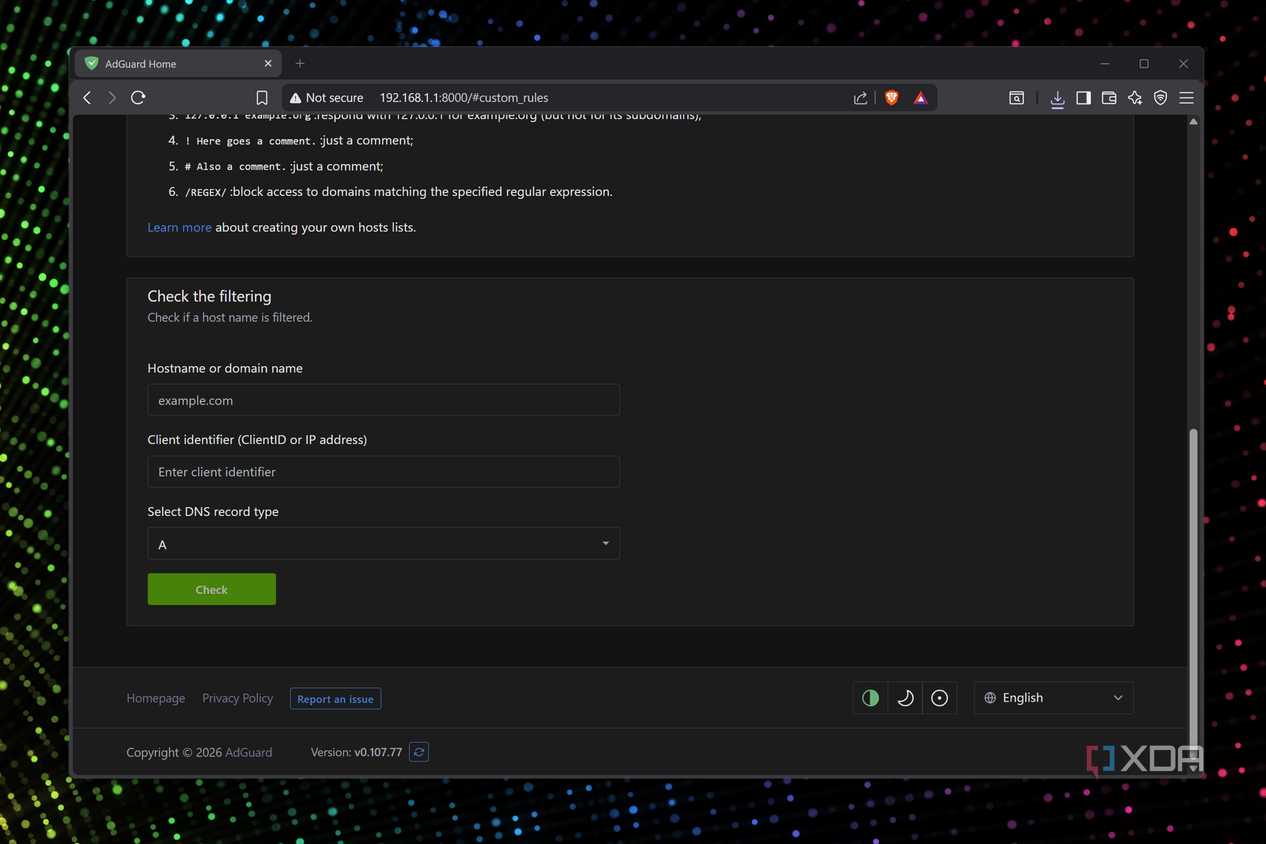Click the Not secure warning indicator
Viewport: 1266px width, 844px height.
click(326, 98)
